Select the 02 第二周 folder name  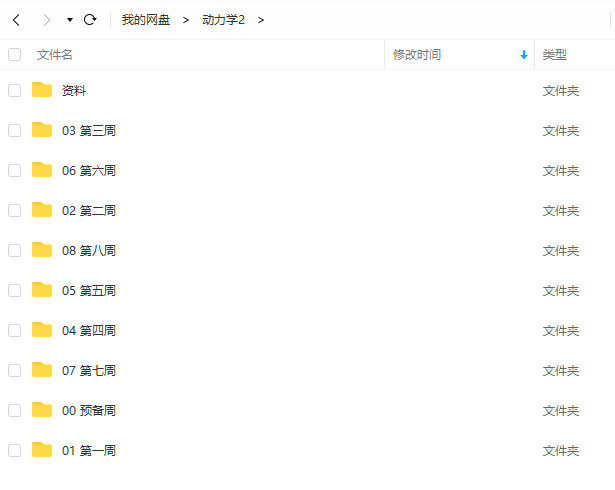coord(89,211)
